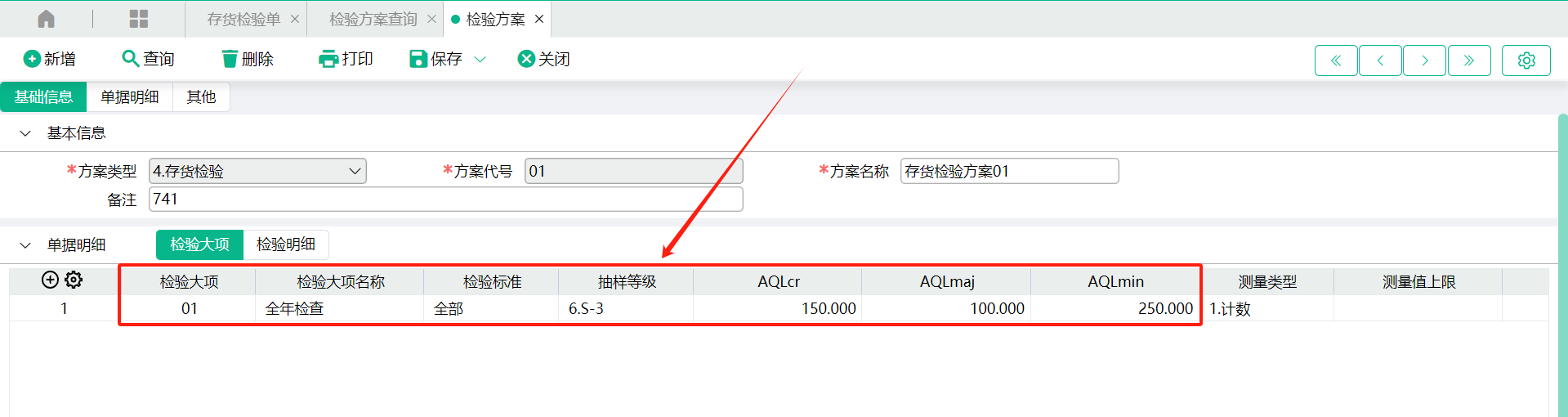Select row number 1 in grid
Viewport: 1568px width, 417px height.
click(64, 308)
